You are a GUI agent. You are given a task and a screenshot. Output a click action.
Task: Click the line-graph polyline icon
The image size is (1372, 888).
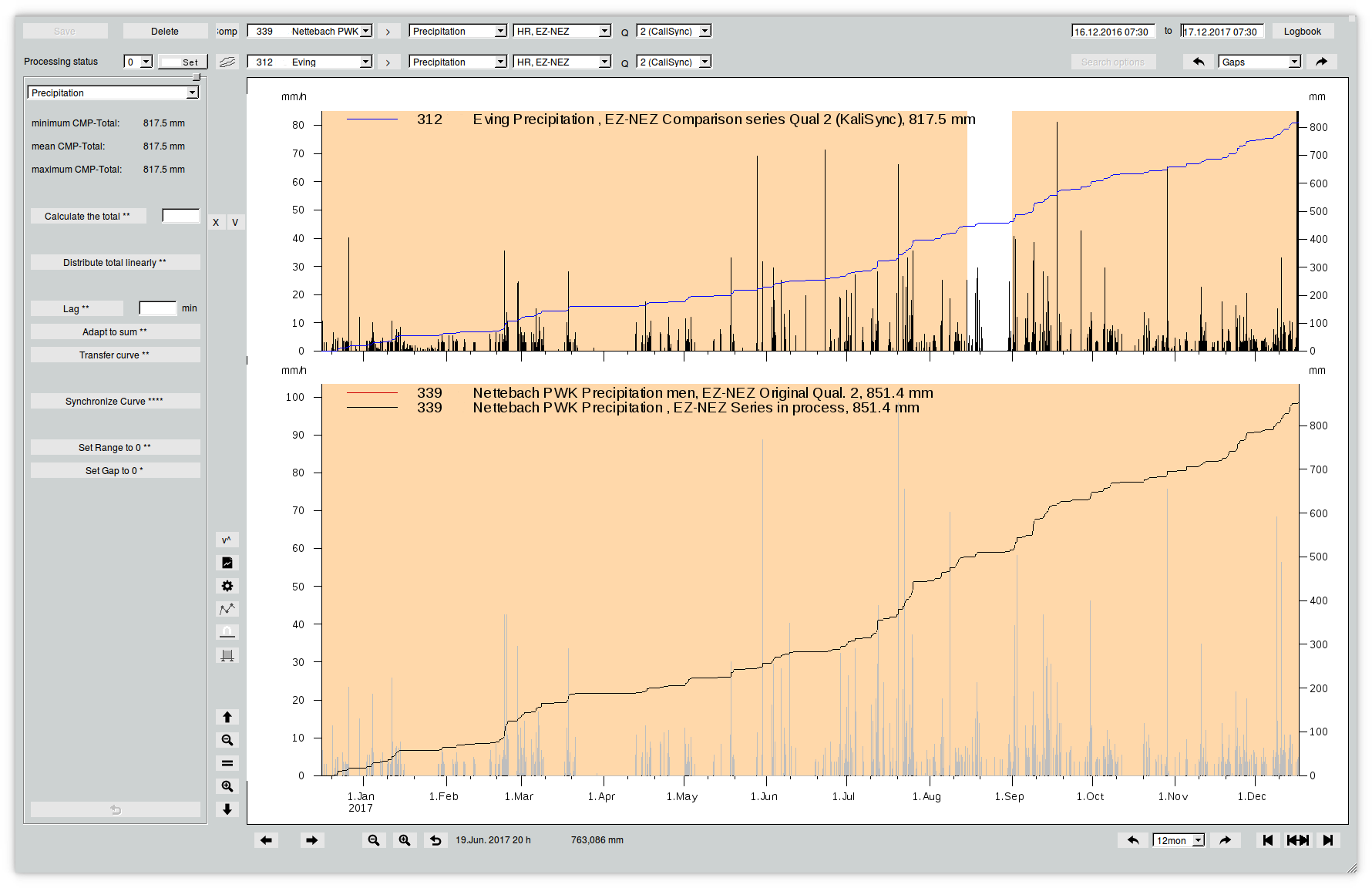coord(227,609)
